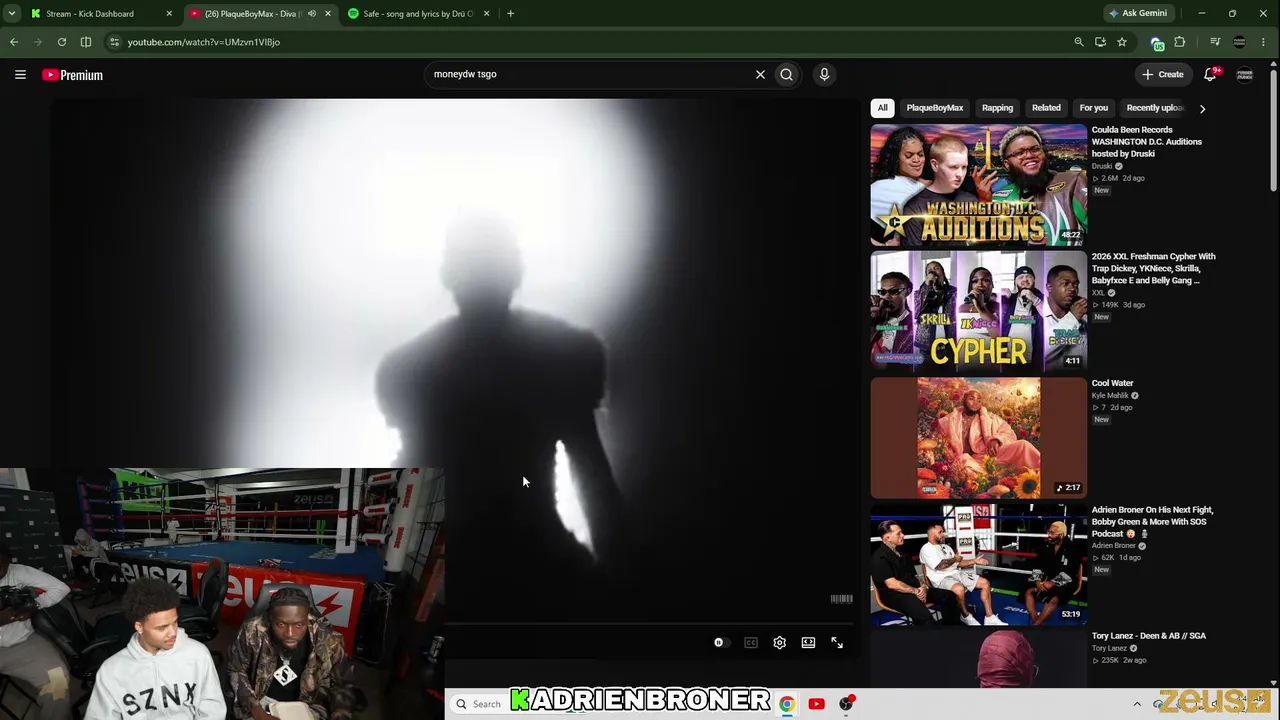The image size is (1280, 720).
Task: Select the Rapping filter chip
Action: click(x=997, y=108)
